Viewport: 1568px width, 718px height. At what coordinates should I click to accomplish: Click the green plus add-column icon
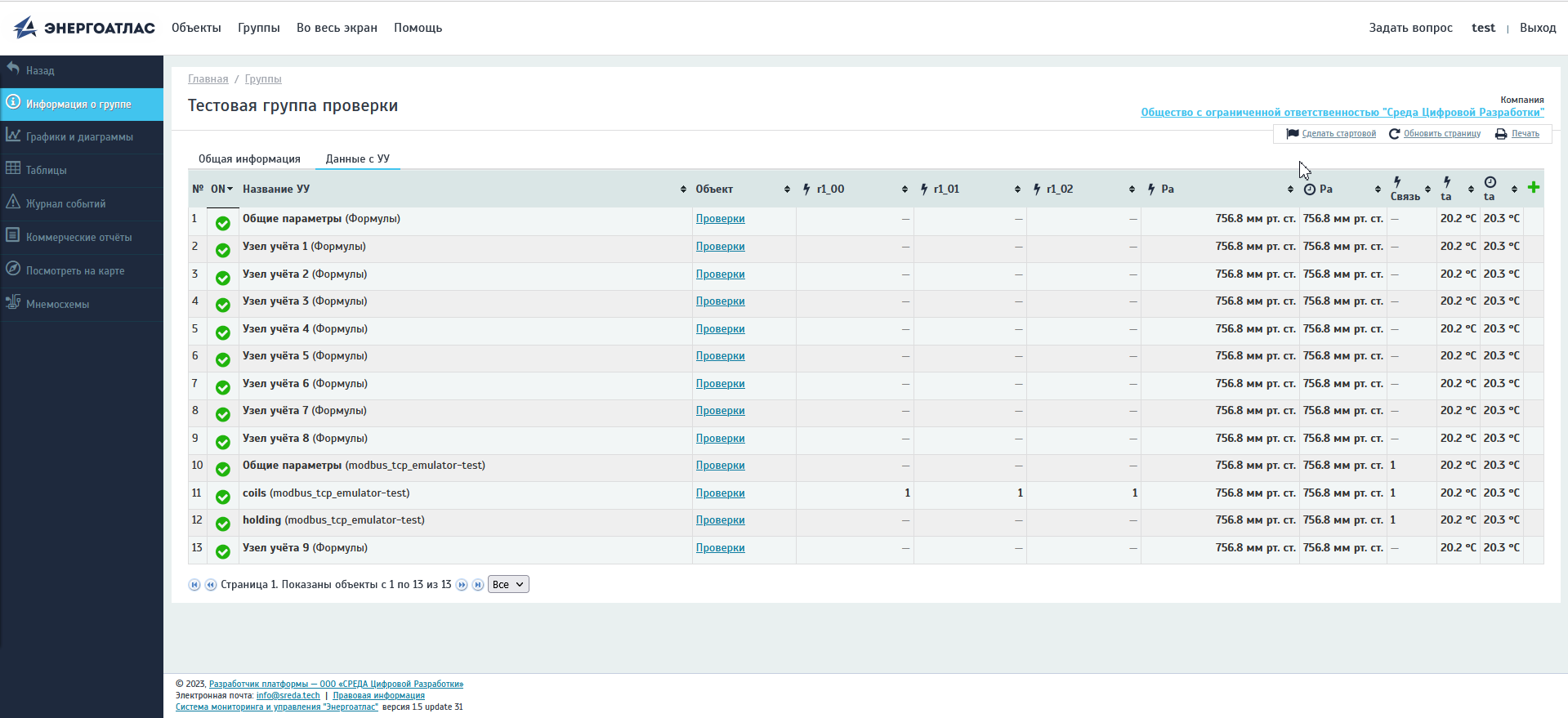1534,188
